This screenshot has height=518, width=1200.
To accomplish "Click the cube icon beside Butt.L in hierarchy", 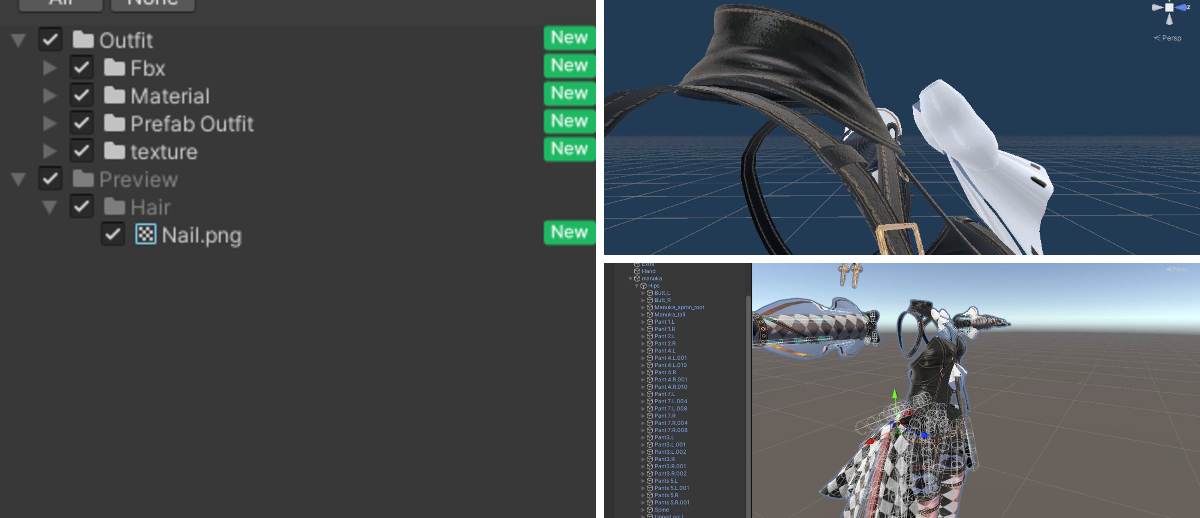I will point(650,293).
